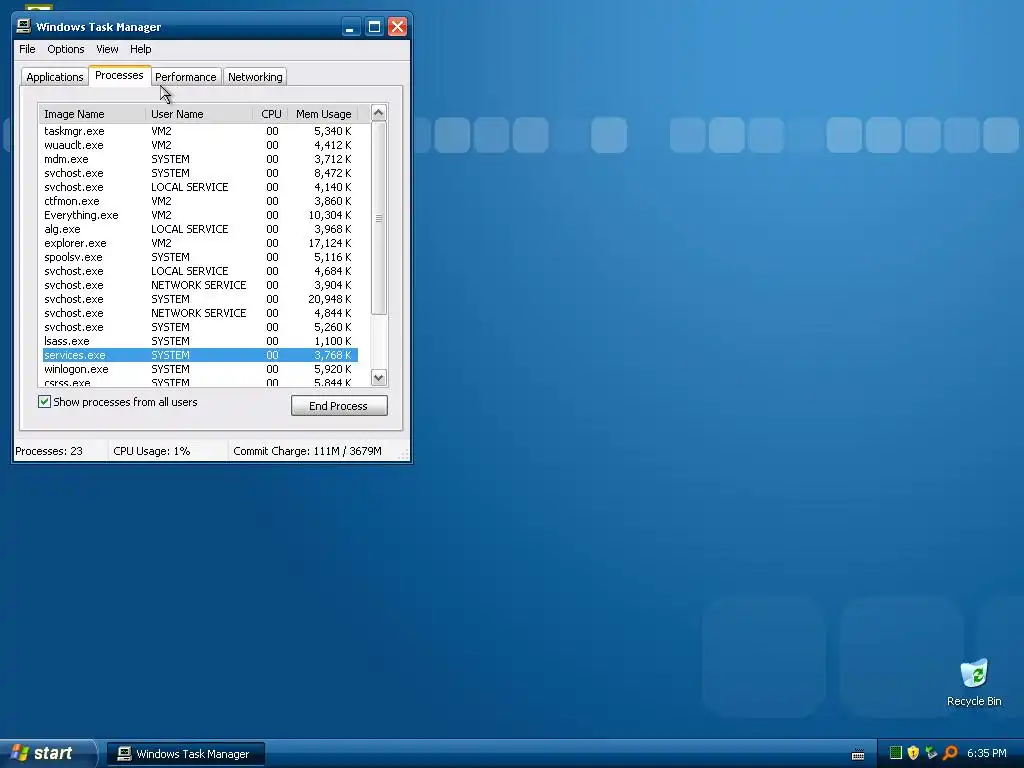Open the Recycle Bin desktop icon
Viewport: 1024px width, 768px height.
[x=974, y=683]
